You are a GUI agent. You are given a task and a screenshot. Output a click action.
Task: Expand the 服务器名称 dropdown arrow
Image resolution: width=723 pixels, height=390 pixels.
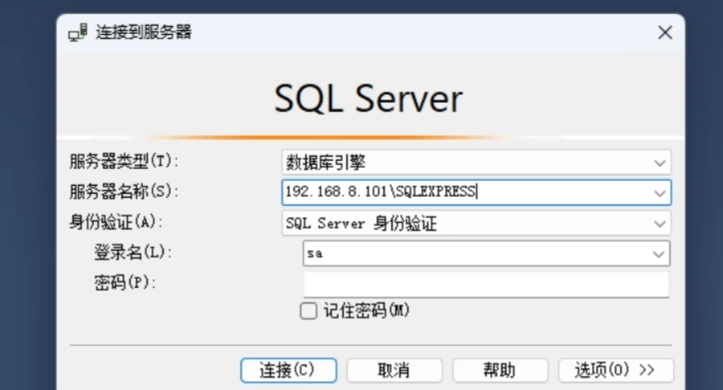(x=660, y=193)
